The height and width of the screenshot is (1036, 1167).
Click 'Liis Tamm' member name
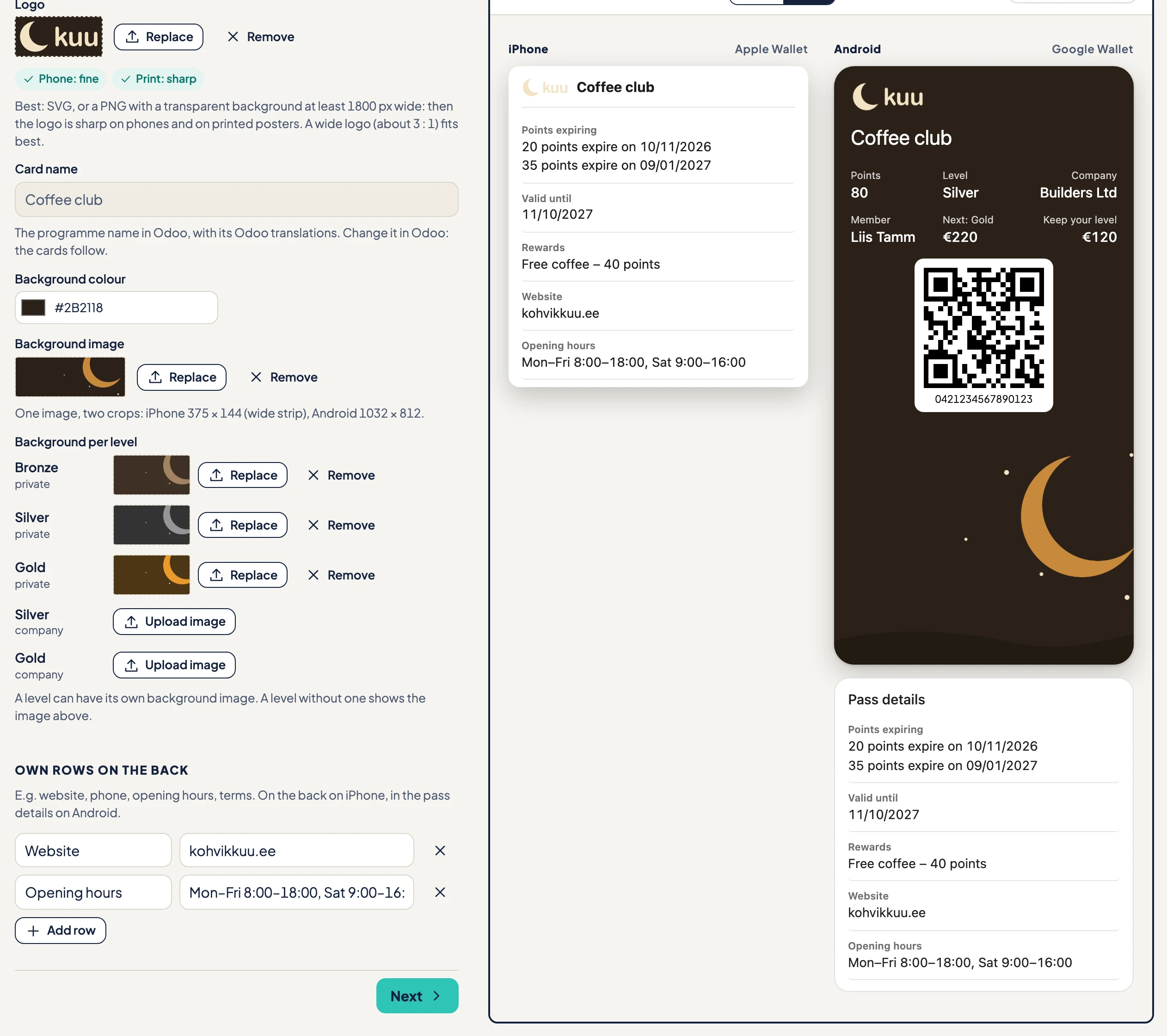coord(883,237)
